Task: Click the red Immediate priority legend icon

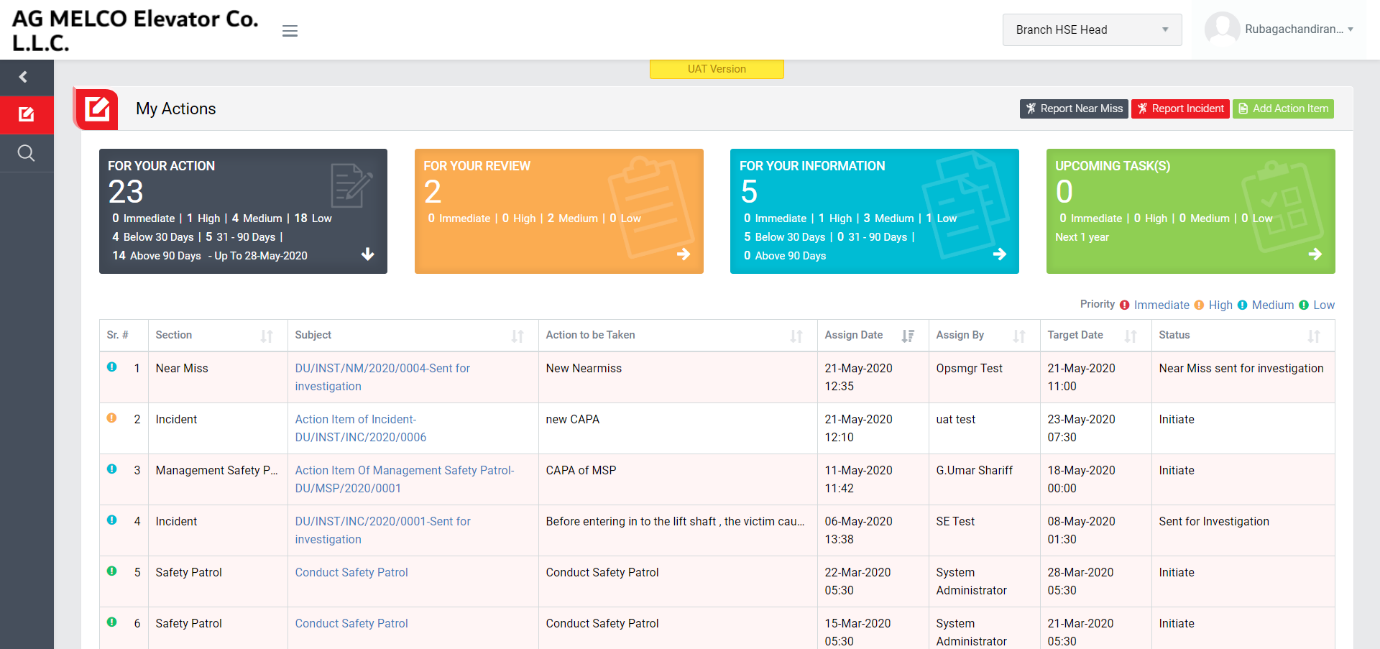Action: [1125, 305]
